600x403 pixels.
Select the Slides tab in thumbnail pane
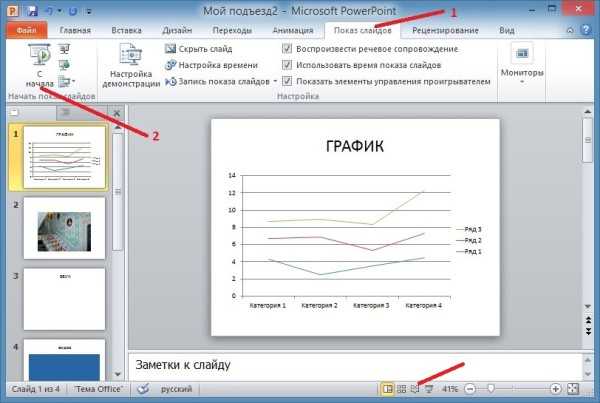coord(32,113)
